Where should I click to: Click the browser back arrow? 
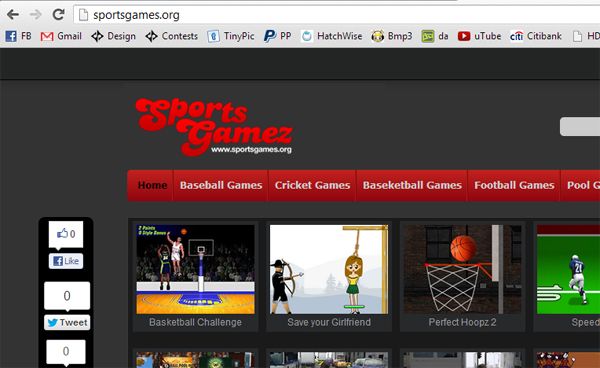click(x=13, y=15)
